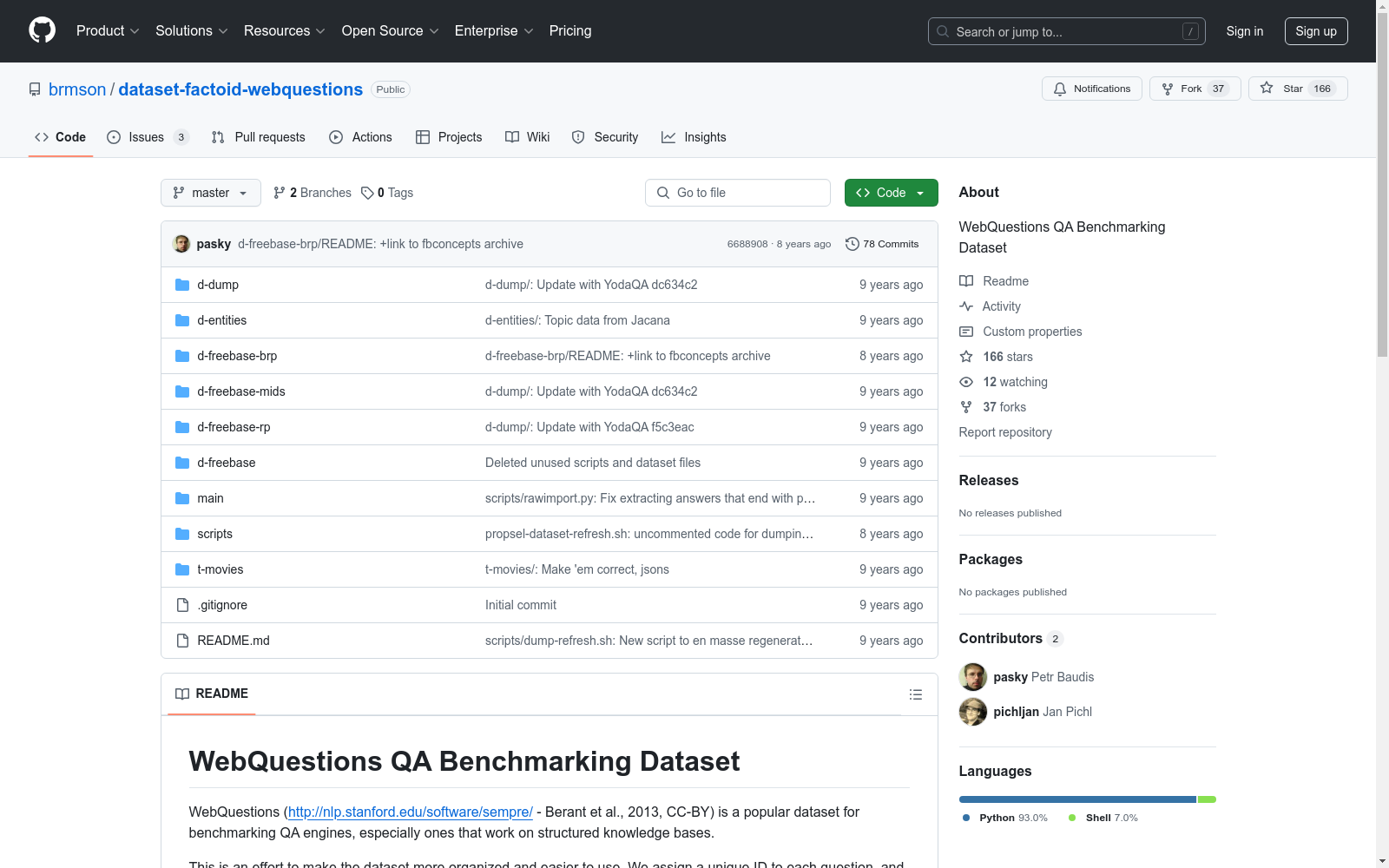The height and width of the screenshot is (868, 1389).
Task: Open the Pricing page
Action: point(570,31)
